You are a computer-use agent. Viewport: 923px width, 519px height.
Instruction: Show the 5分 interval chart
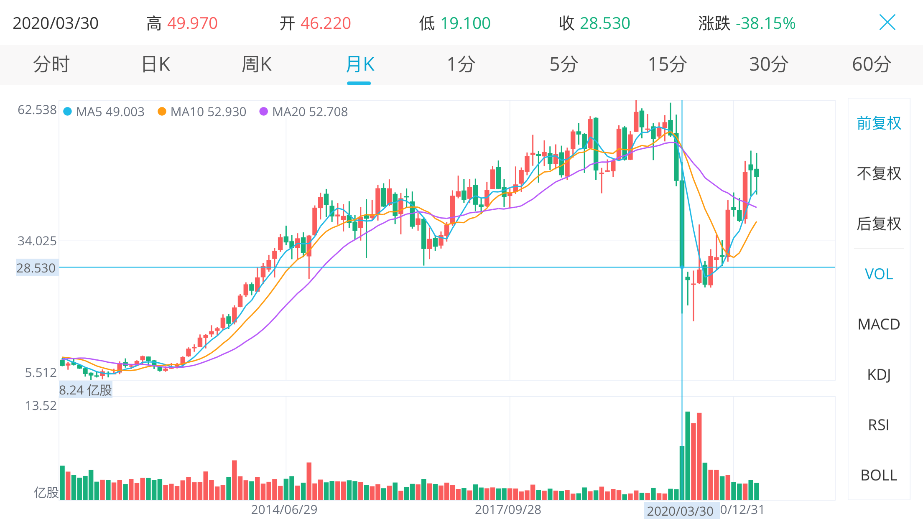[x=564, y=65]
